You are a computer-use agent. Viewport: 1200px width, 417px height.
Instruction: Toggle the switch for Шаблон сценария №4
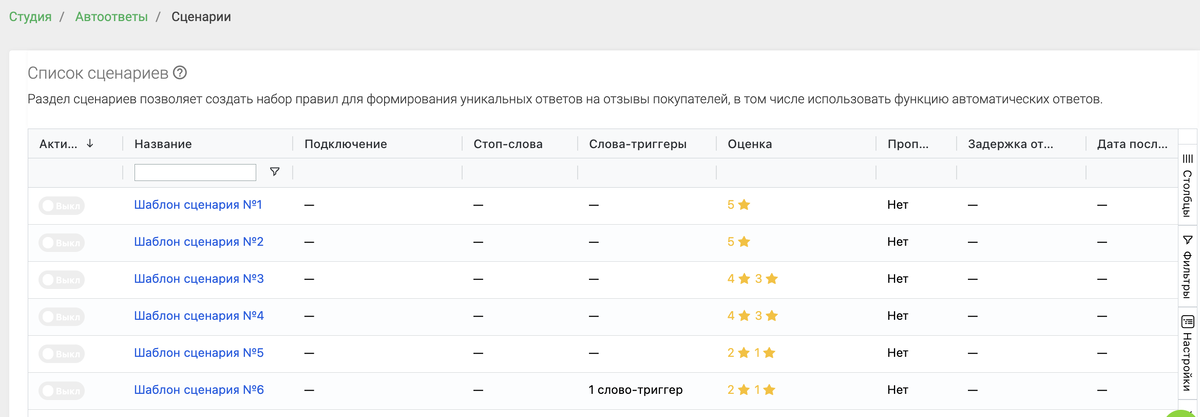click(x=62, y=316)
